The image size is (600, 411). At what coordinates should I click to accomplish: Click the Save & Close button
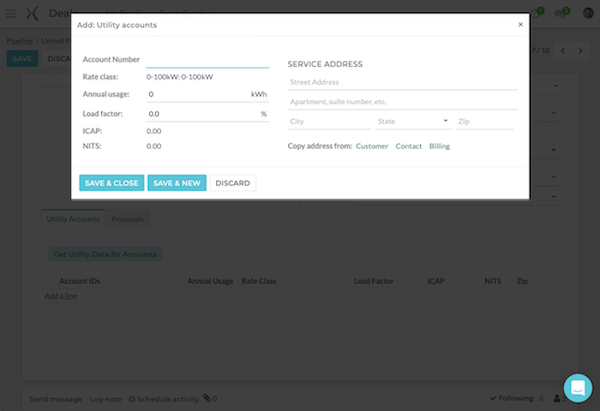(x=111, y=183)
